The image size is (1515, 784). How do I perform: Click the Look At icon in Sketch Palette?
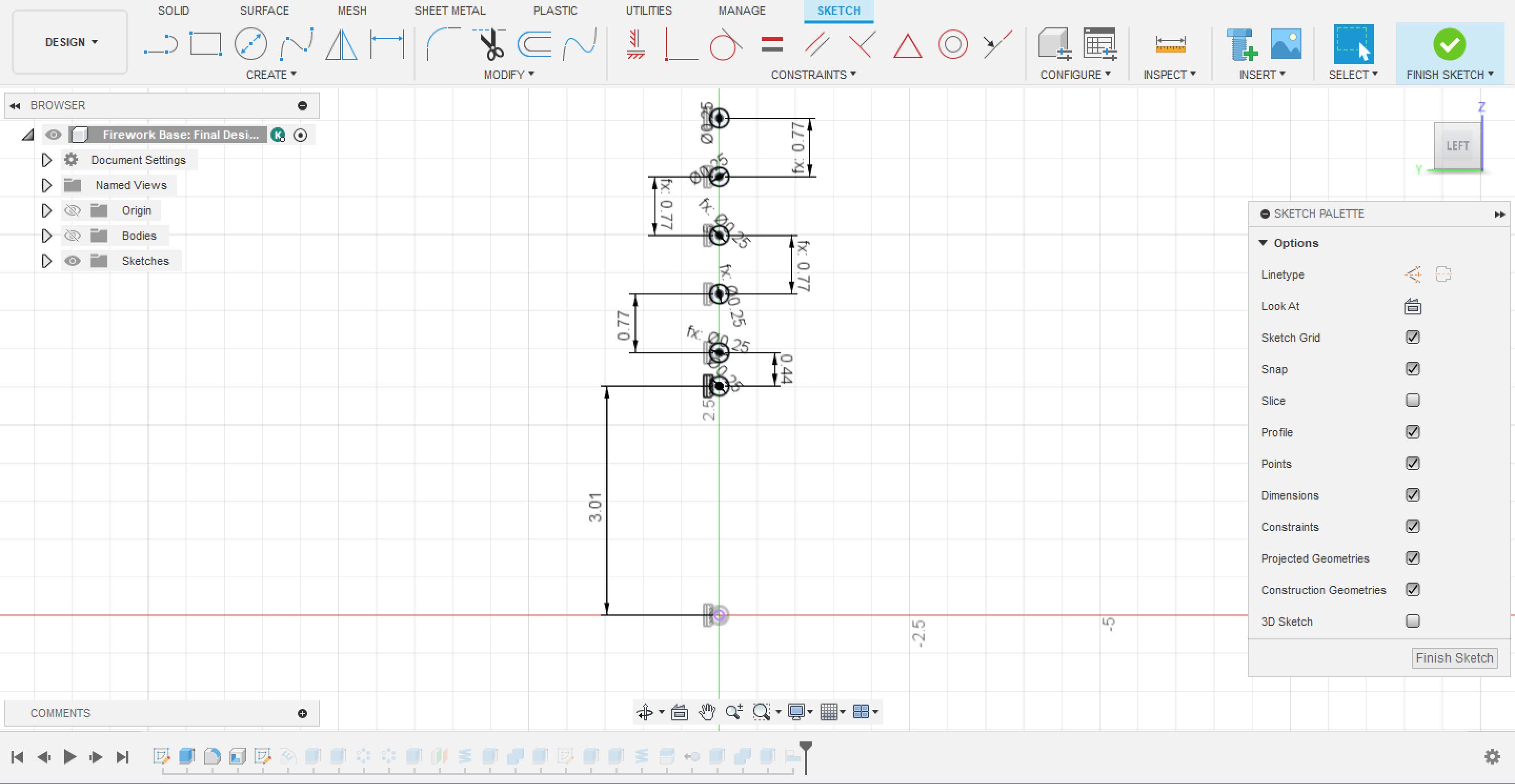coord(1412,306)
